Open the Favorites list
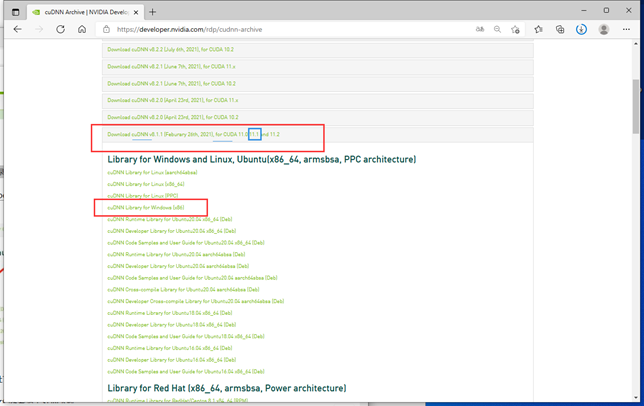644x406 pixels. [x=538, y=29]
